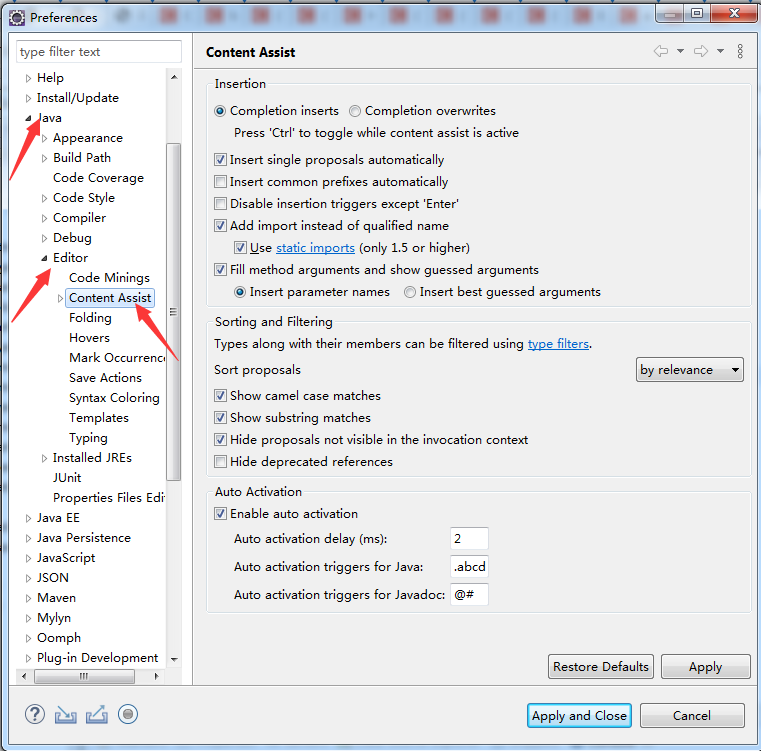Open the back history dropdown arrow
The height and width of the screenshot is (751, 761).
(x=680, y=51)
